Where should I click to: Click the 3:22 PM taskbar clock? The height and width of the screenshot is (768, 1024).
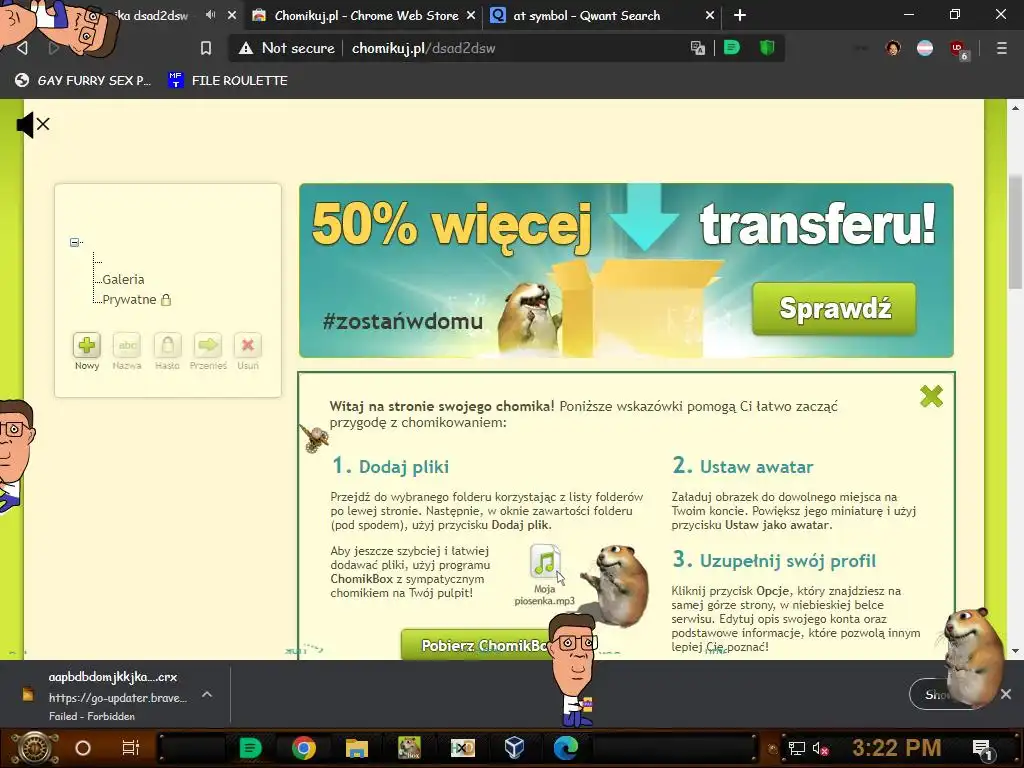tap(896, 748)
